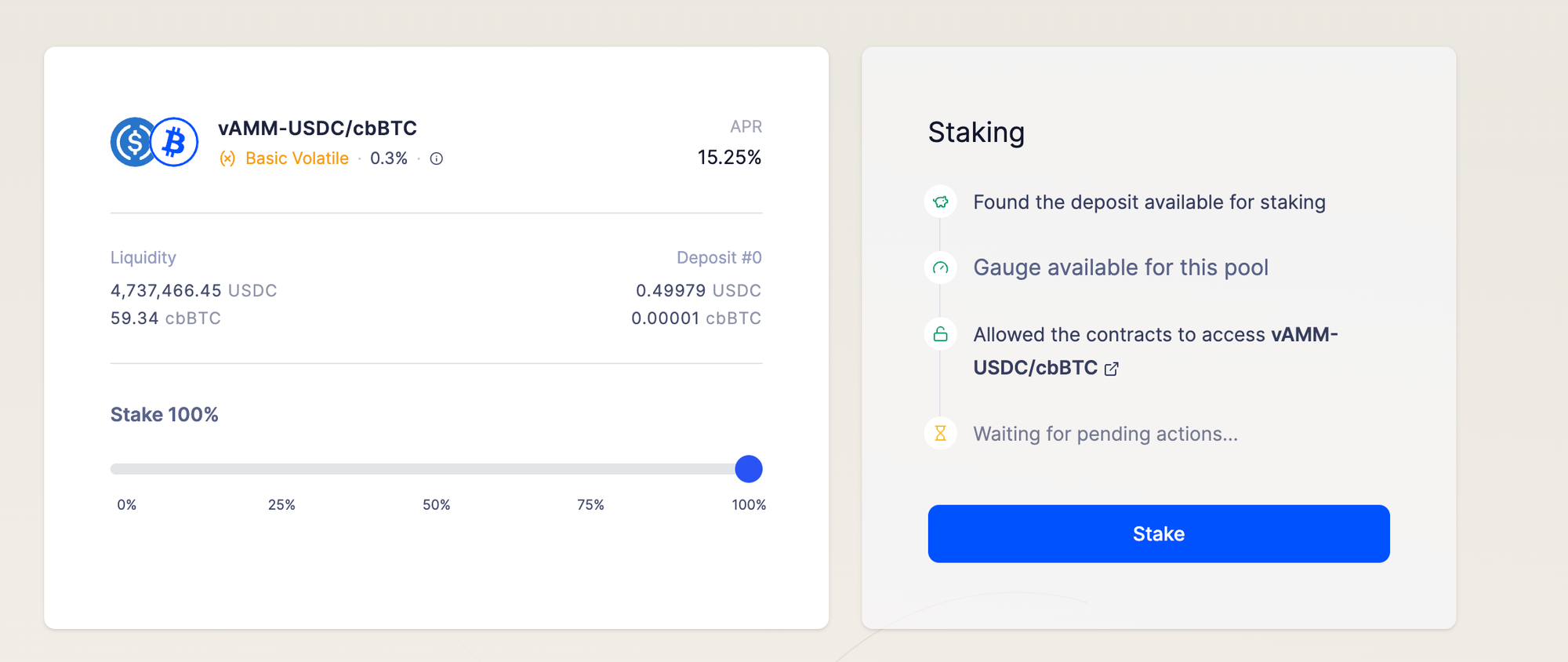Click the hourglass pending actions icon
The image size is (1568, 662).
(940, 433)
